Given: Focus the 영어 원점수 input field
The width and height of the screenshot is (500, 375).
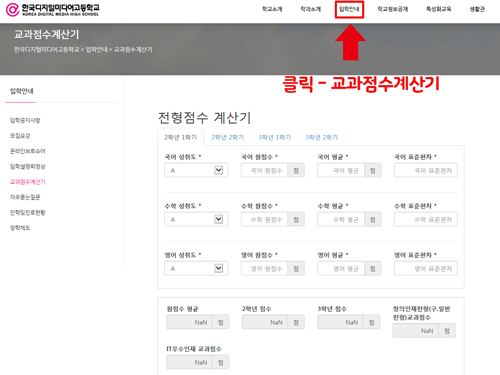Looking at the screenshot, I should click(x=264, y=268).
